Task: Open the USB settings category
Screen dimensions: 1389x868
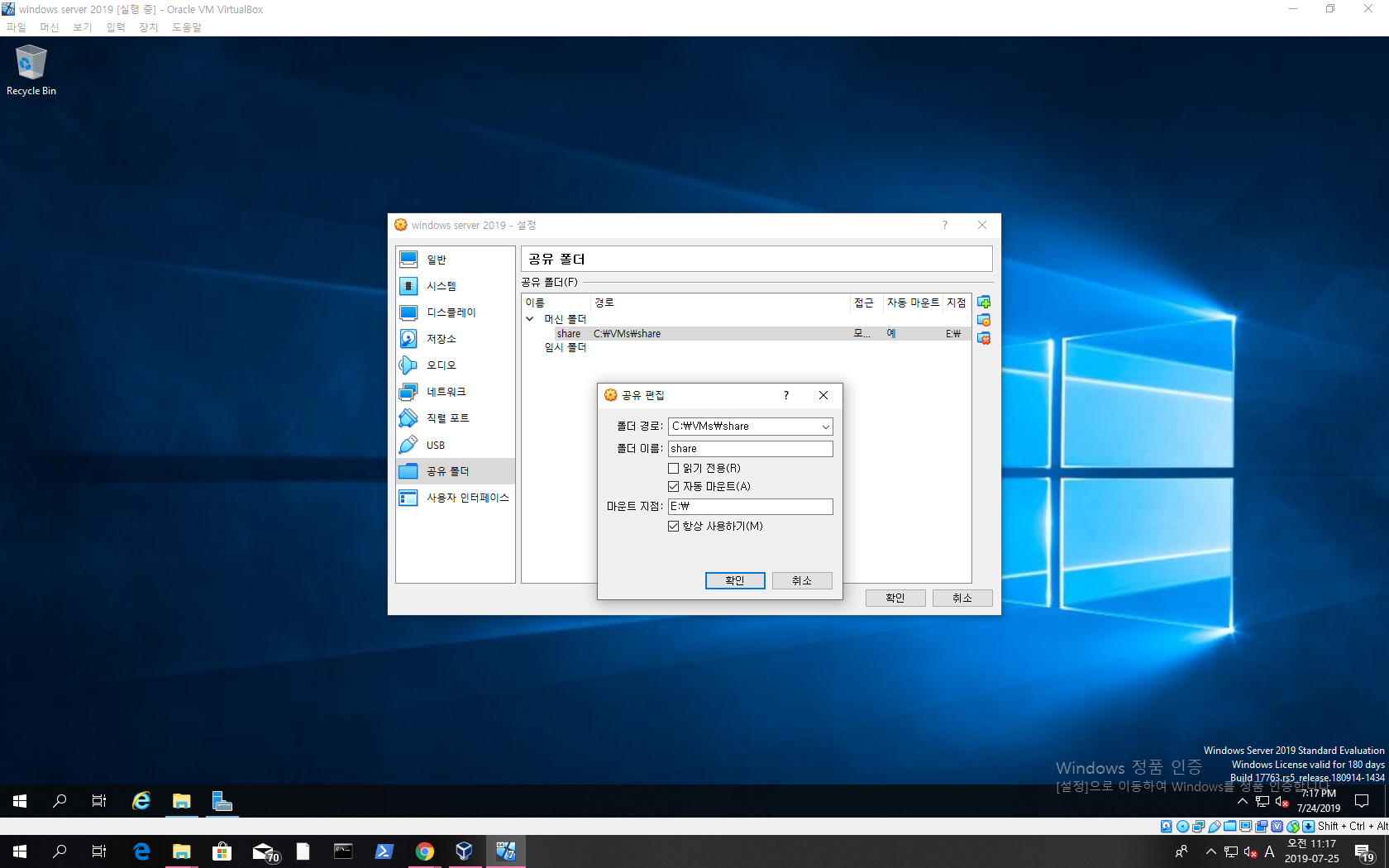Action: click(x=455, y=445)
